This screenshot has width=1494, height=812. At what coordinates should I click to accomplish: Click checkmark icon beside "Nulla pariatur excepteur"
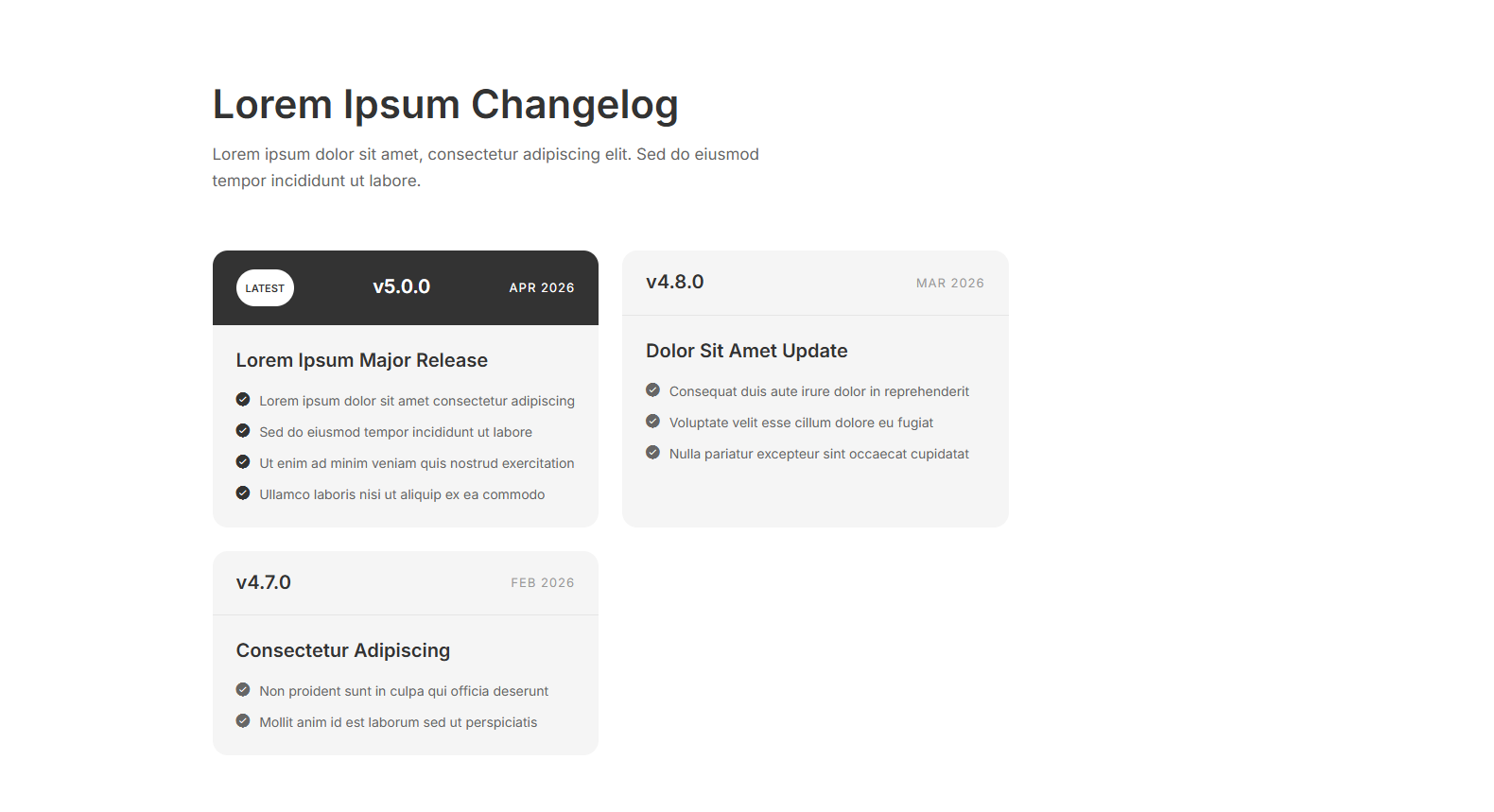point(652,453)
